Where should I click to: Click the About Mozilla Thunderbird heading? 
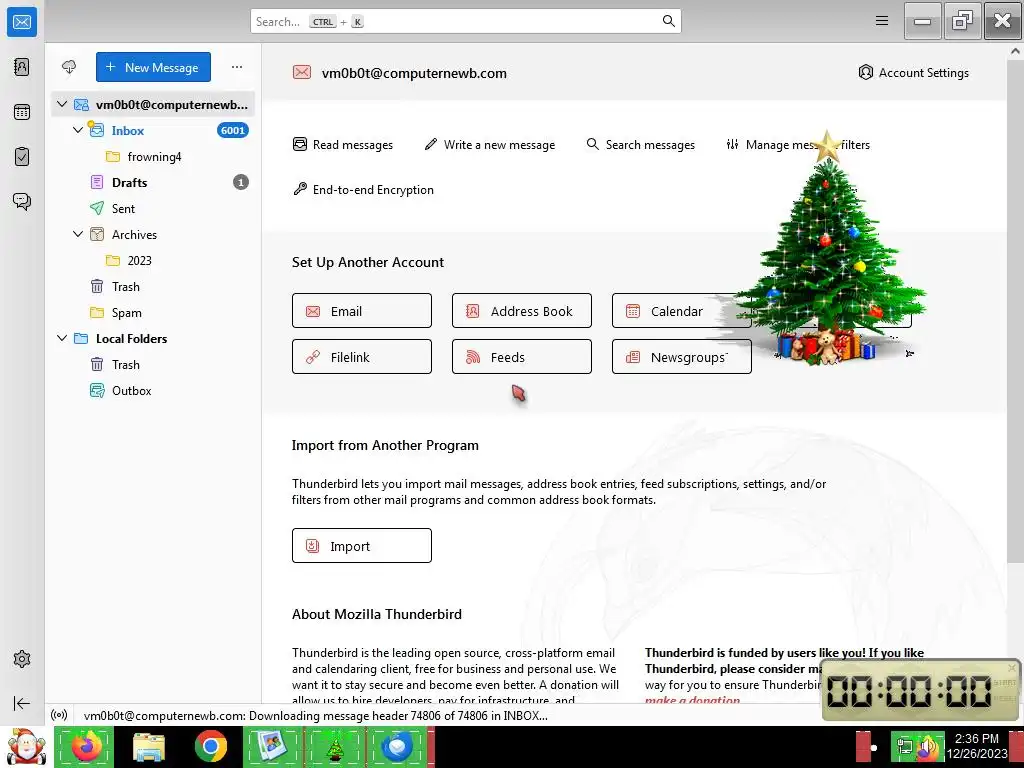377,614
